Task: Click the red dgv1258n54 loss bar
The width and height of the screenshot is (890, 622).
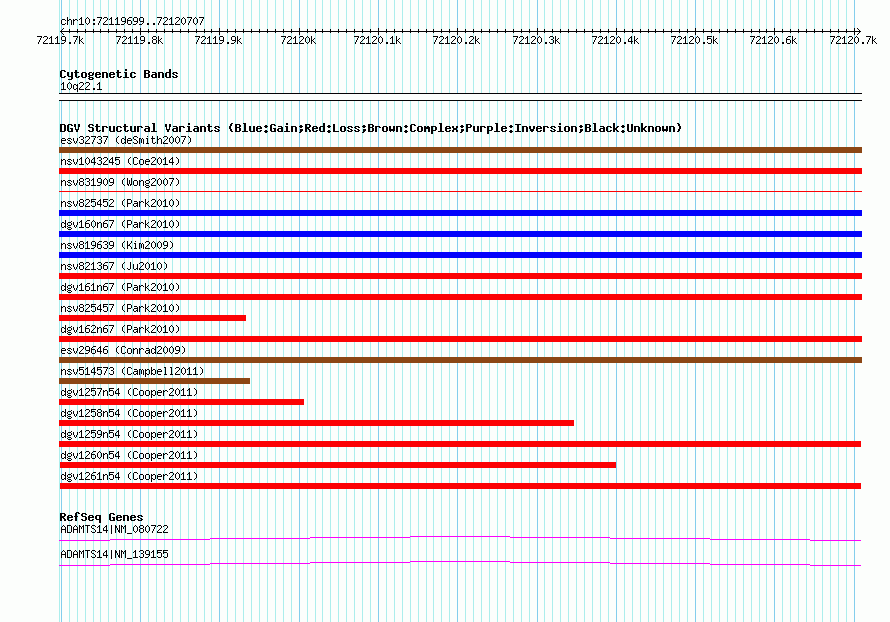Action: coord(317,423)
